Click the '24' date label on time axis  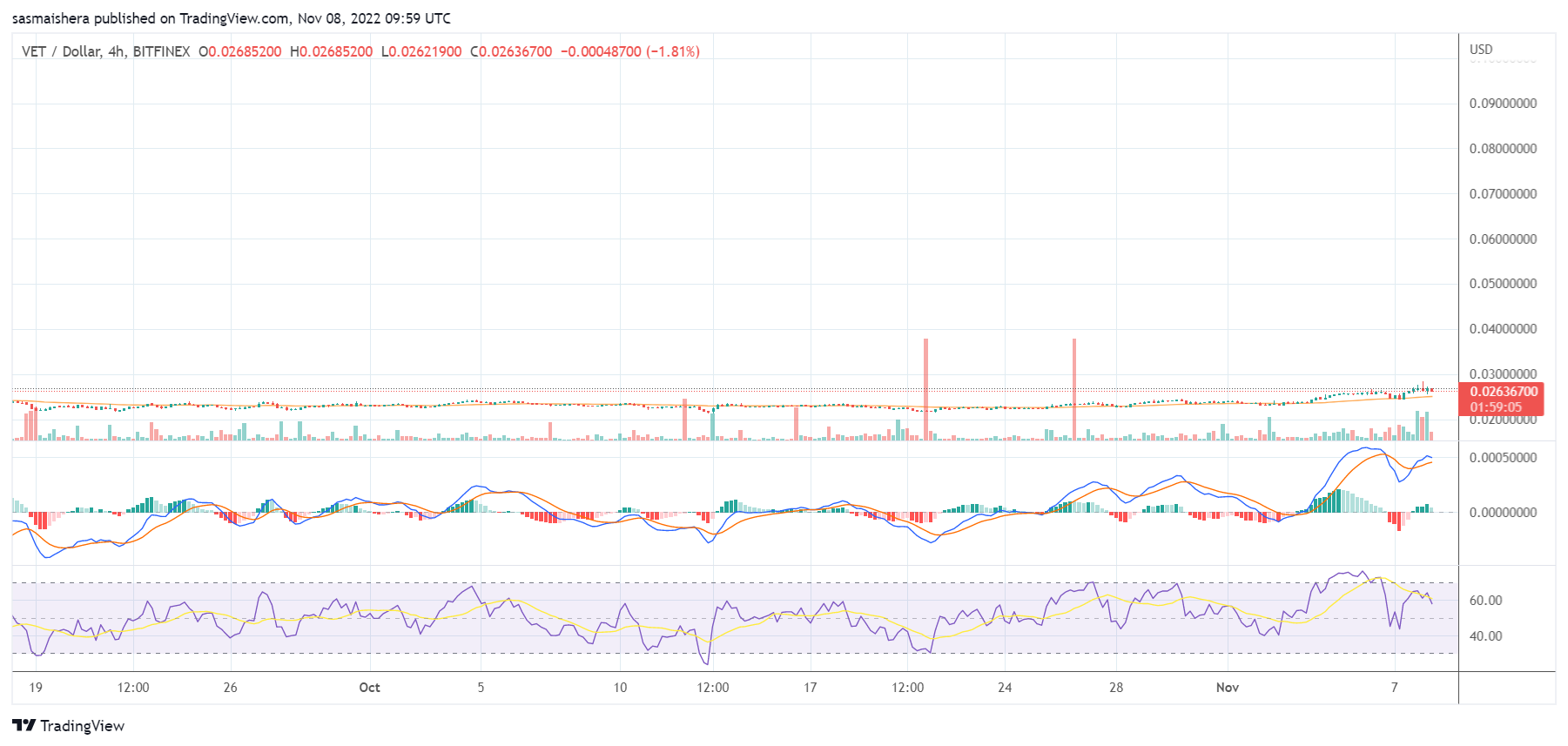pyautogui.click(x=1005, y=688)
